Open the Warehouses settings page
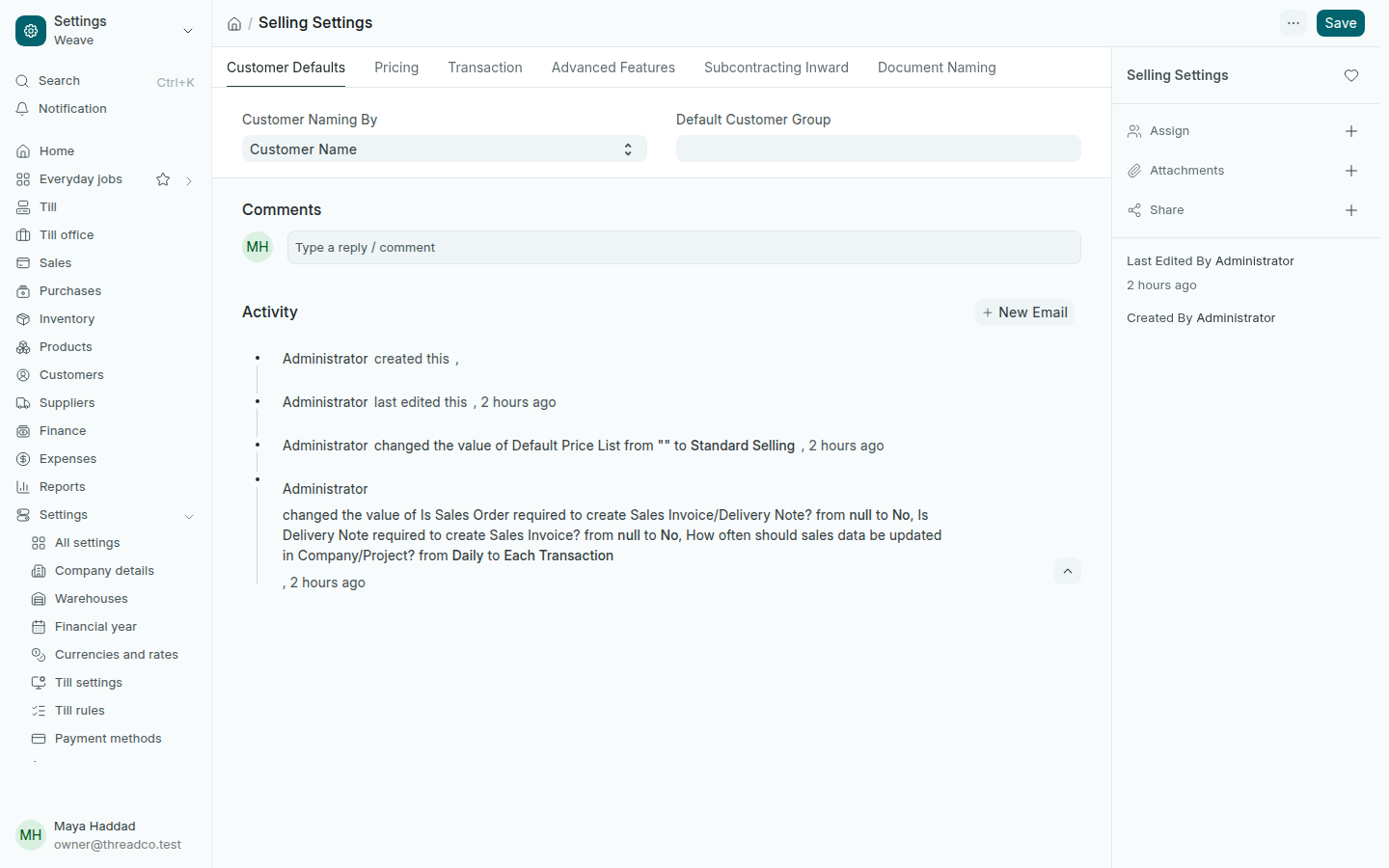Screen dimensions: 1389x868 (113, 599)
